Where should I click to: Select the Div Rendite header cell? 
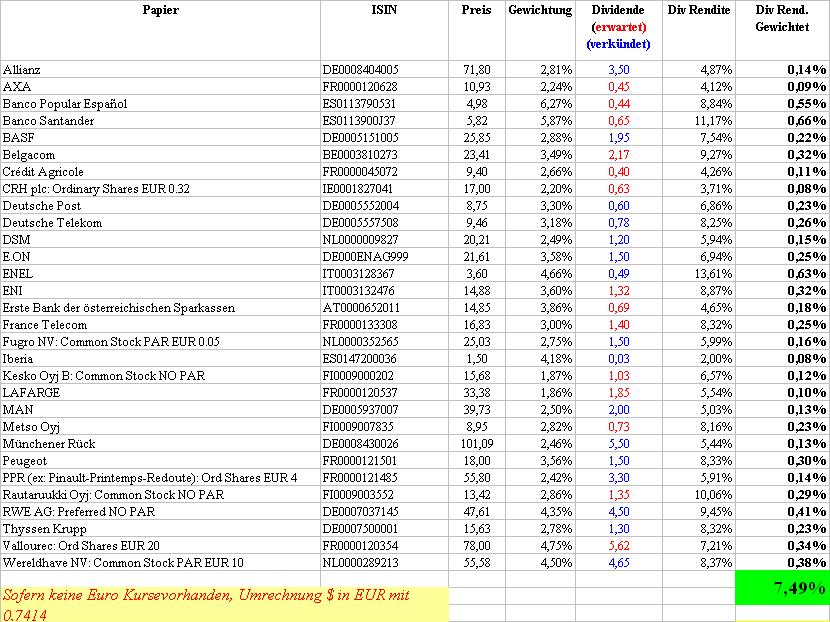[699, 30]
